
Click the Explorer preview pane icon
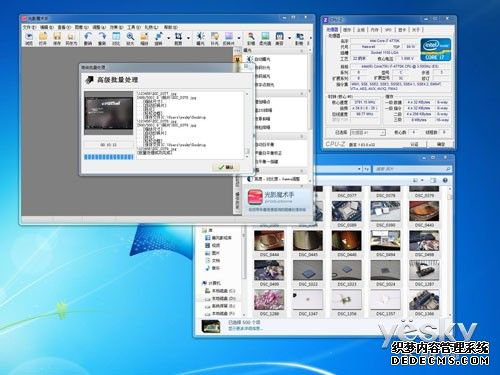coord(433,180)
